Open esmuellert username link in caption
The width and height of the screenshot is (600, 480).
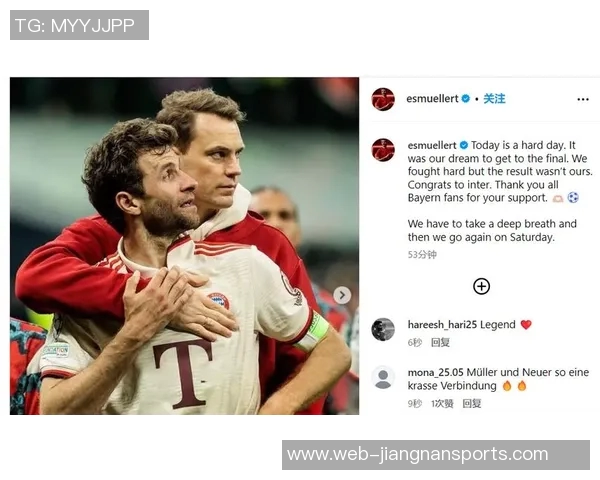[x=432, y=145]
